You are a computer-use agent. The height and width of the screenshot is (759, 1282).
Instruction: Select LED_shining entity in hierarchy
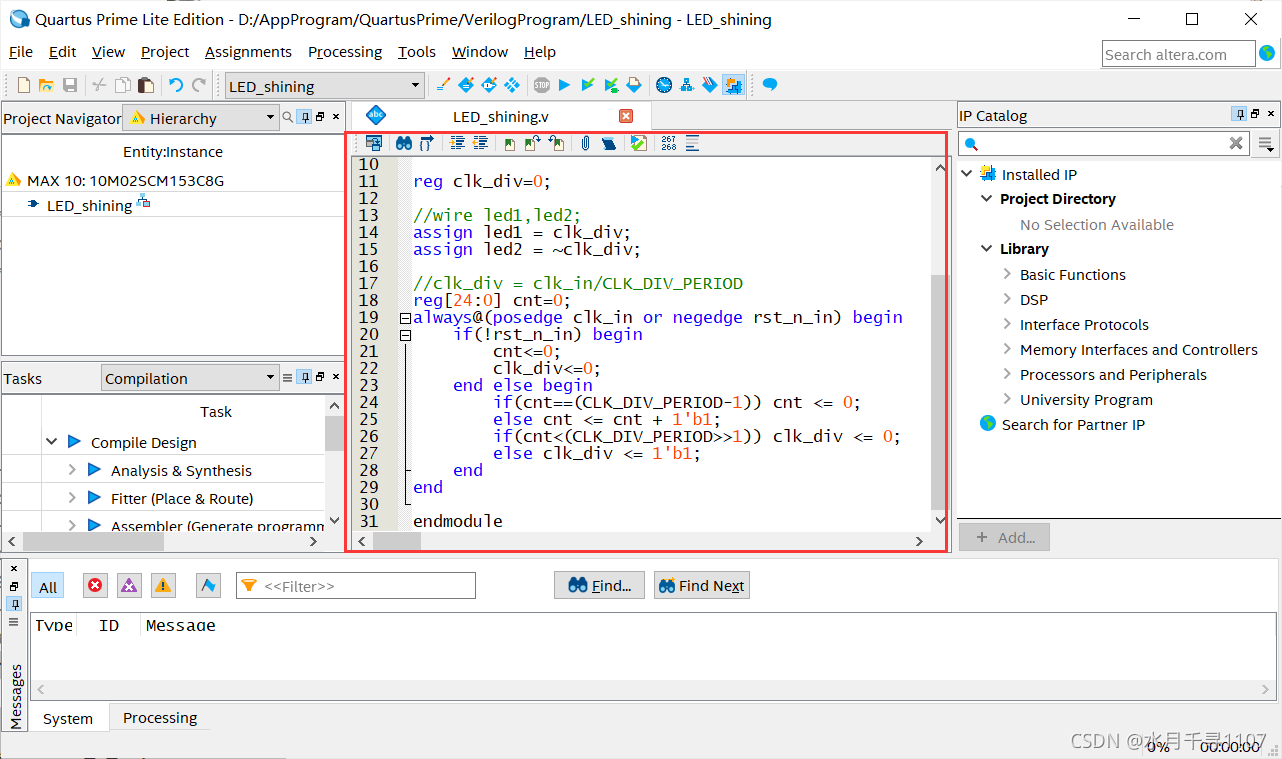89,205
